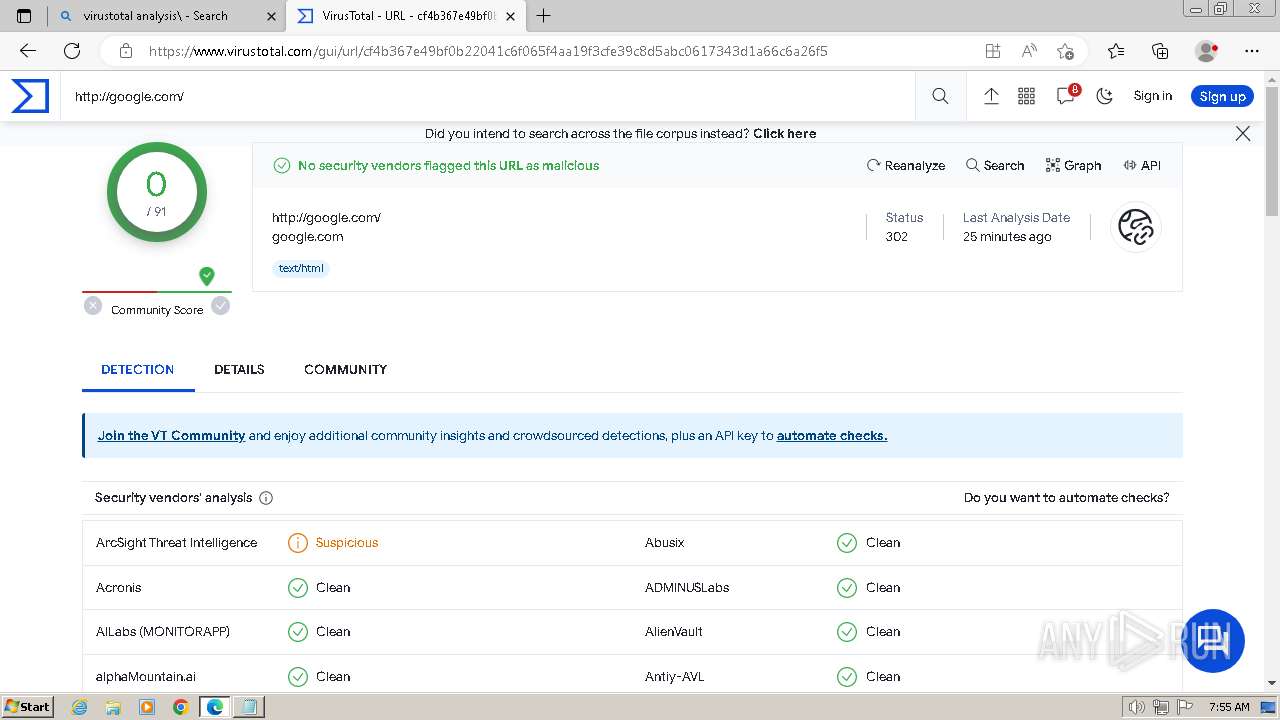Click the URL link type icon
This screenshot has width=1280, height=720.
[x=1136, y=227]
